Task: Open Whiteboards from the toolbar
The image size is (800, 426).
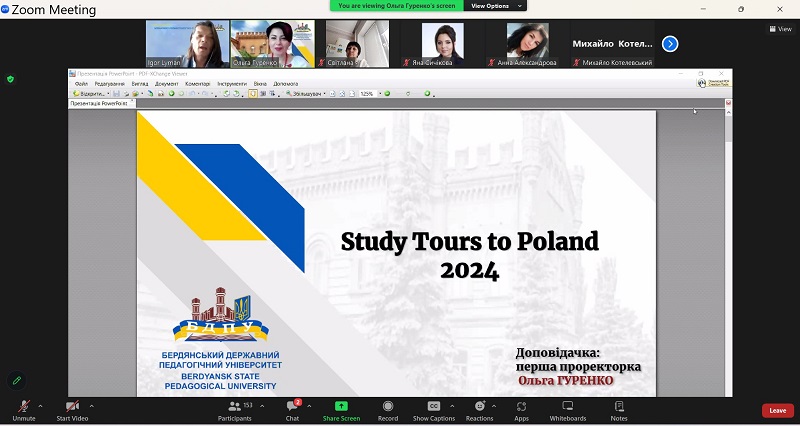Action: click(x=567, y=407)
